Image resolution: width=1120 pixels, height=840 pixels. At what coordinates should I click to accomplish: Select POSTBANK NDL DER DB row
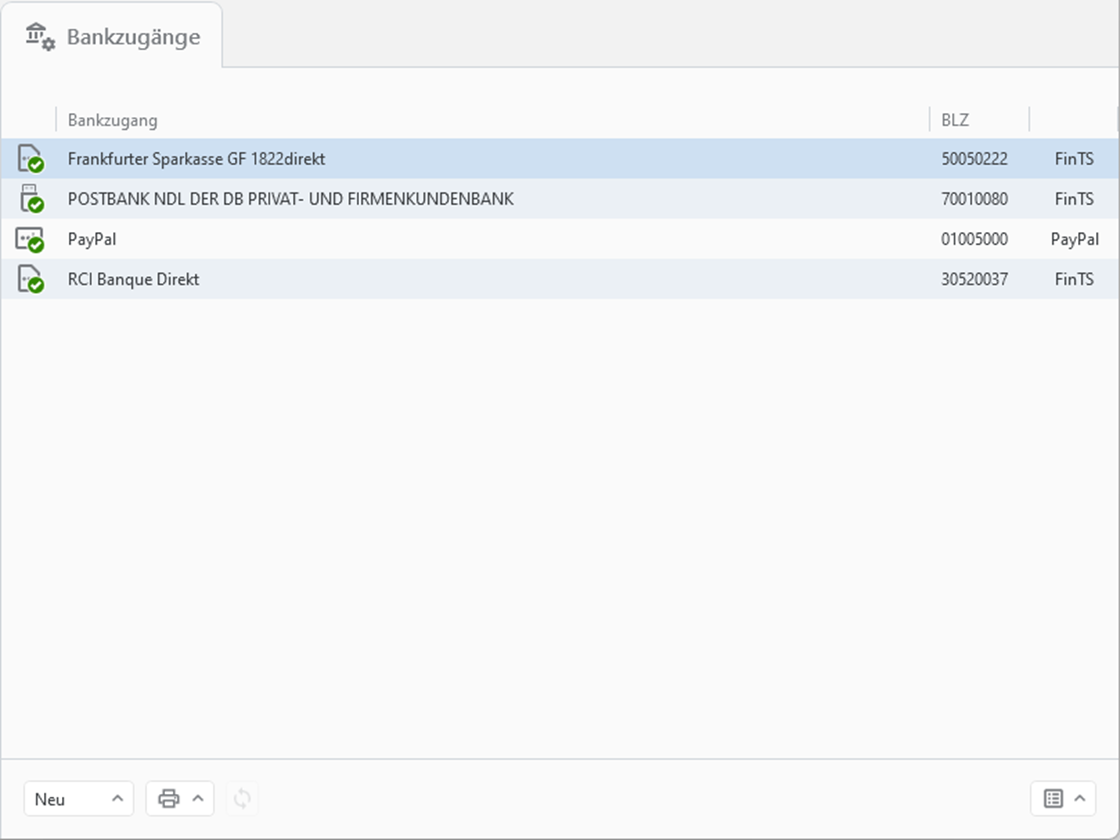click(290, 199)
